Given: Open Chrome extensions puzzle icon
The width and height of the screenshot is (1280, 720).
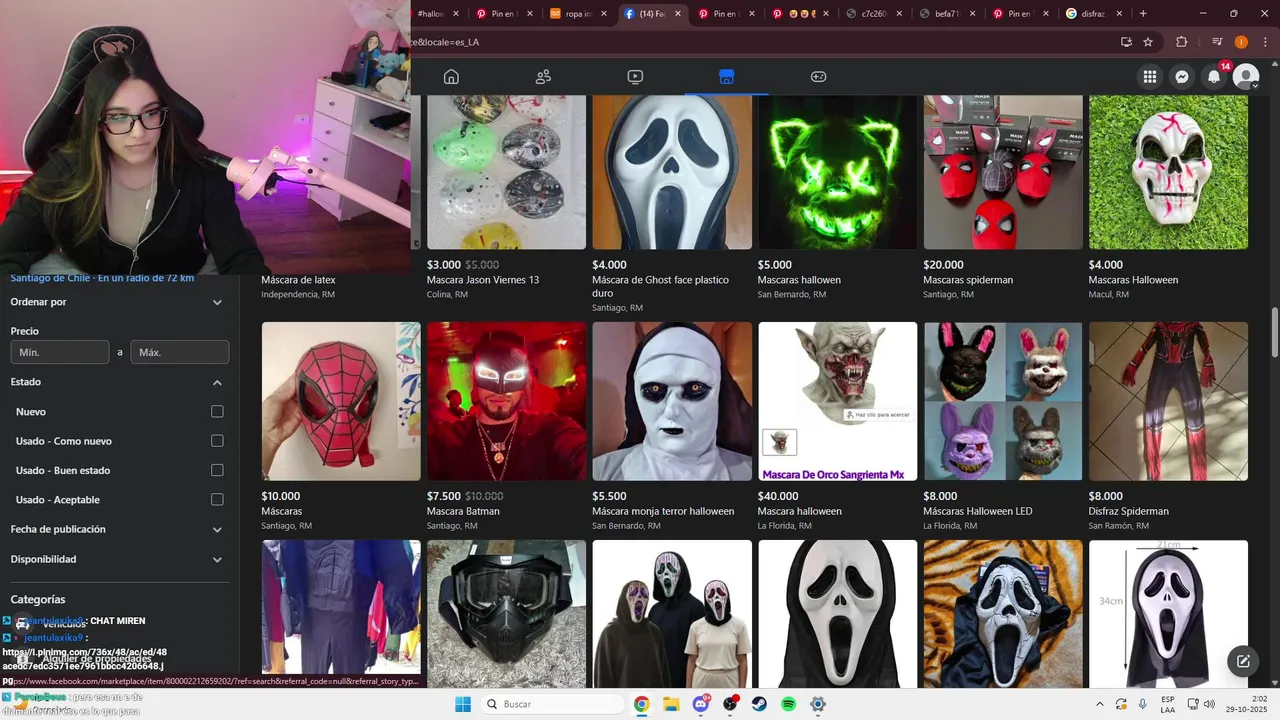Looking at the screenshot, I should (x=1182, y=42).
